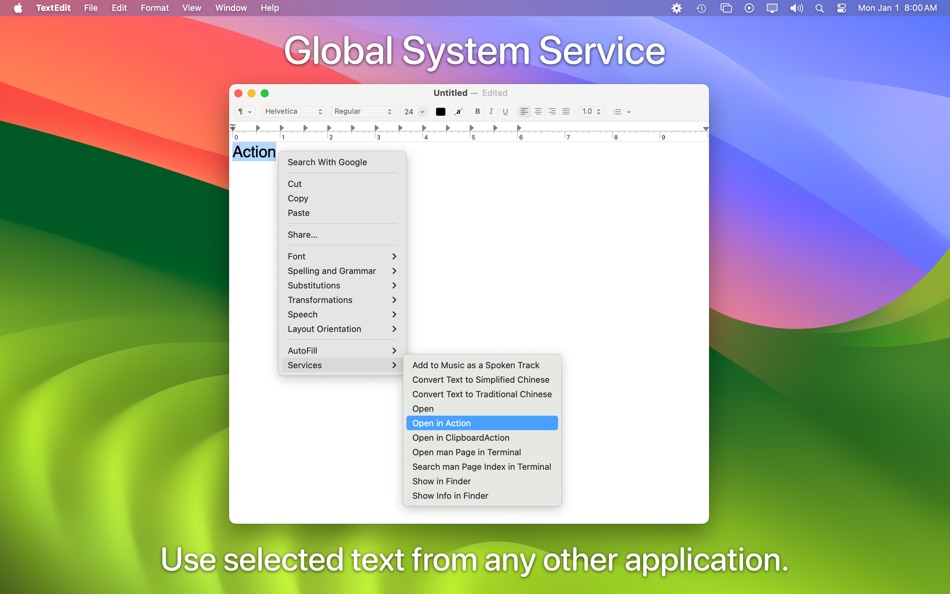Screen dimensions: 950x594
Task: Open the Edit menu
Action: [x=119, y=8]
